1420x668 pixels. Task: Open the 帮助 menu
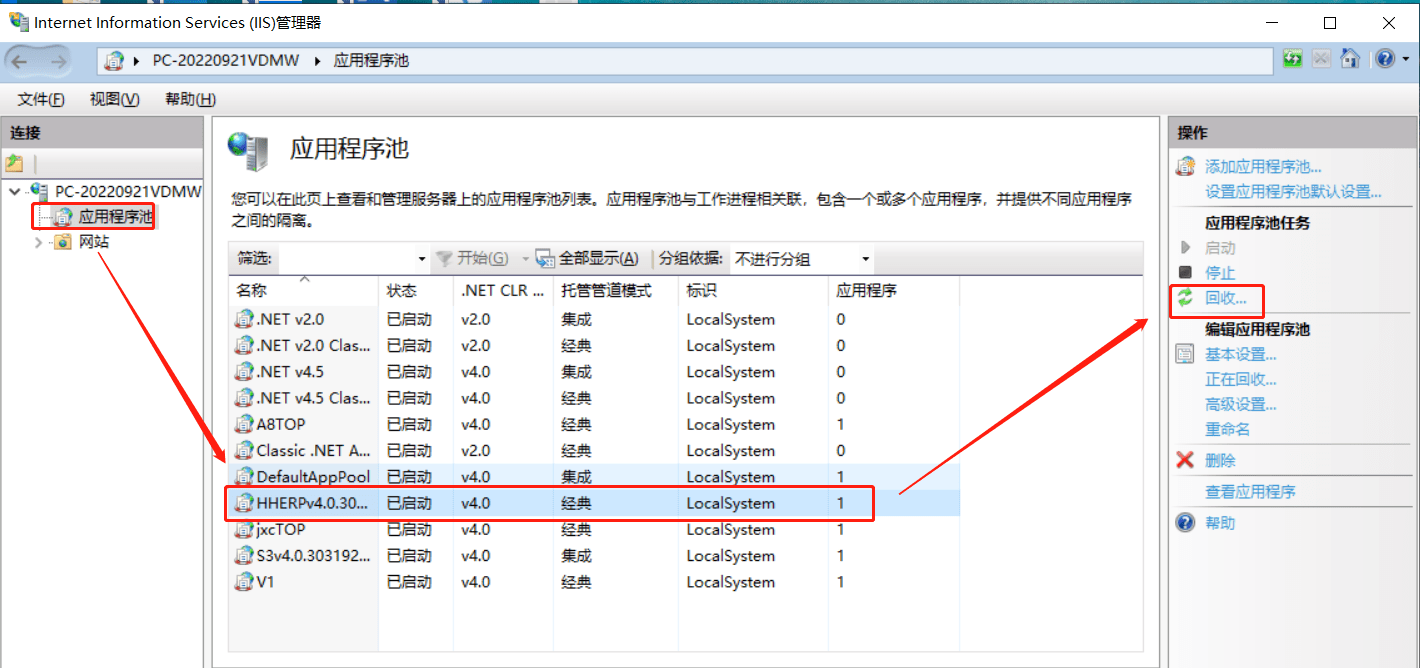coord(190,99)
